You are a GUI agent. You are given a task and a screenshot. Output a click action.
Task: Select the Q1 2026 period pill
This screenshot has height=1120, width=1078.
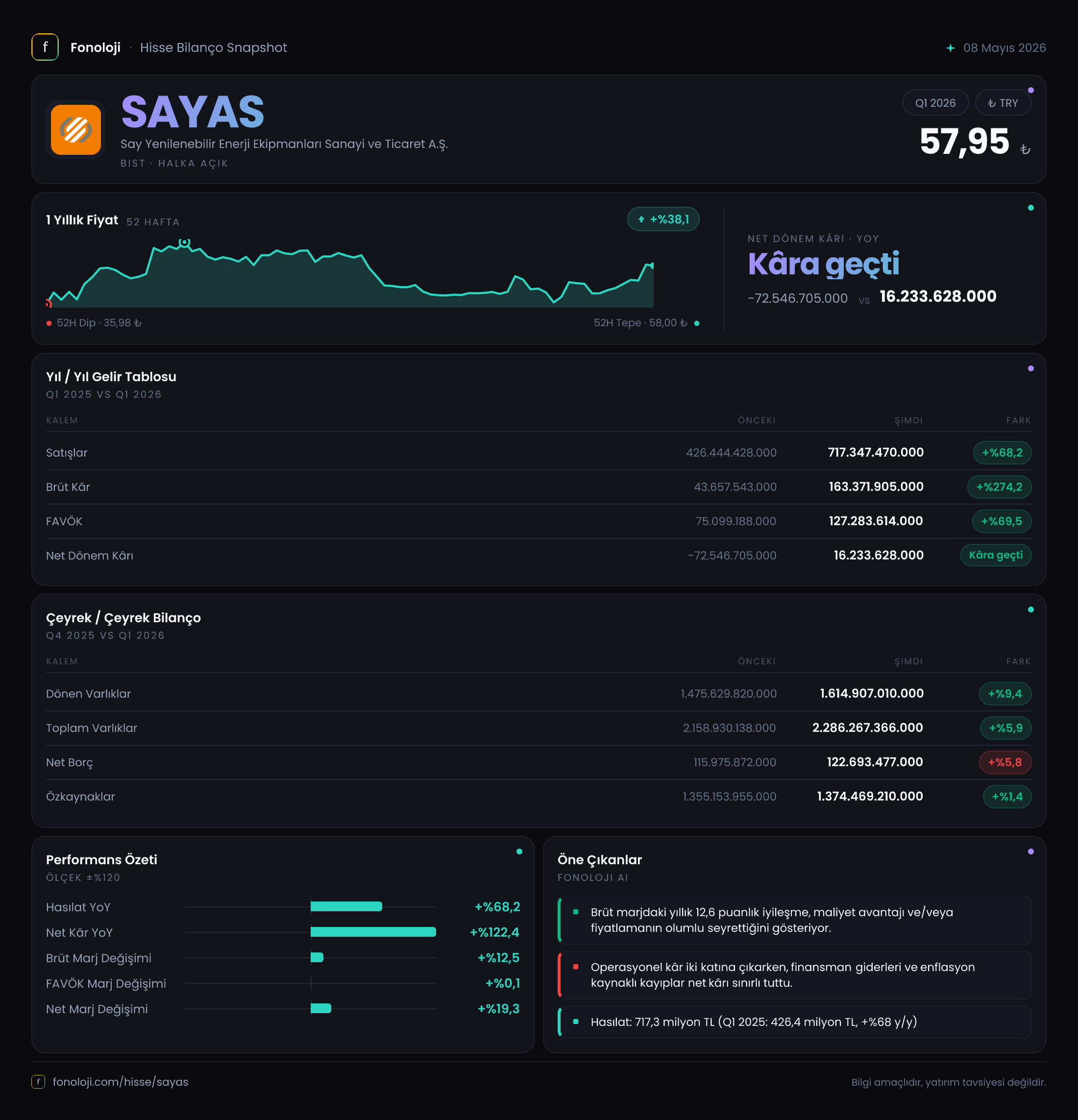tap(935, 103)
